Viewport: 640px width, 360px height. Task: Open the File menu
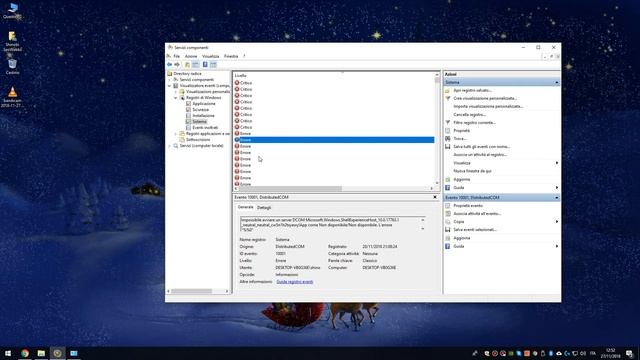point(176,56)
